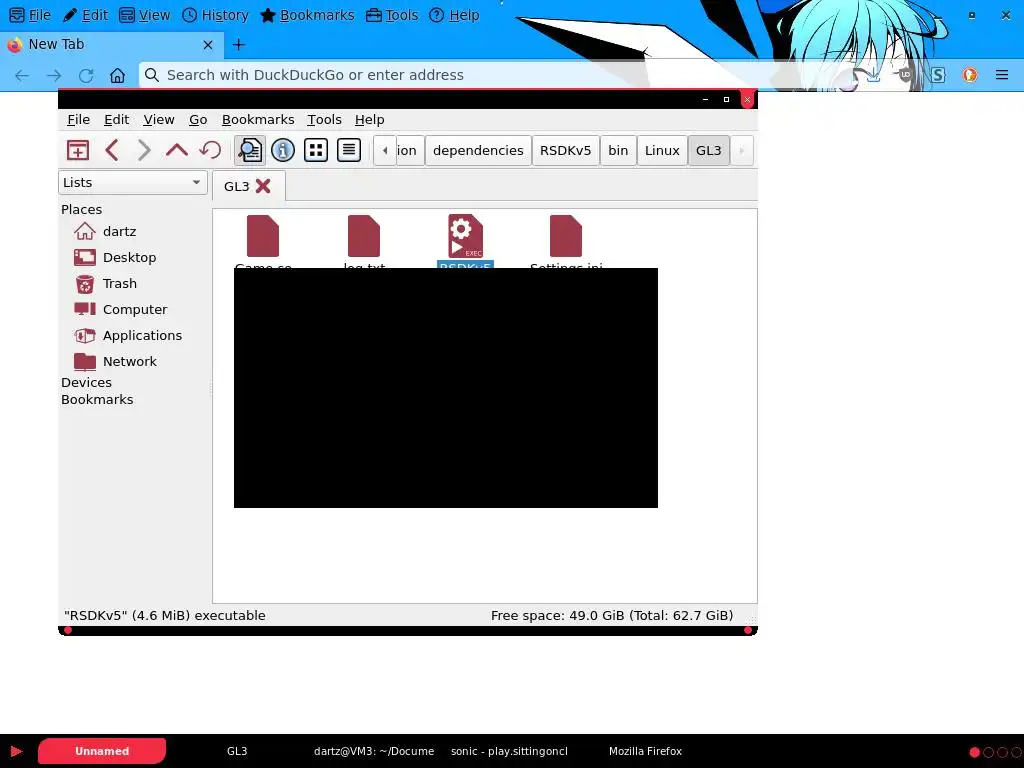Click the Firefox back arrow
The height and width of the screenshot is (768, 1024).
pos(22,75)
